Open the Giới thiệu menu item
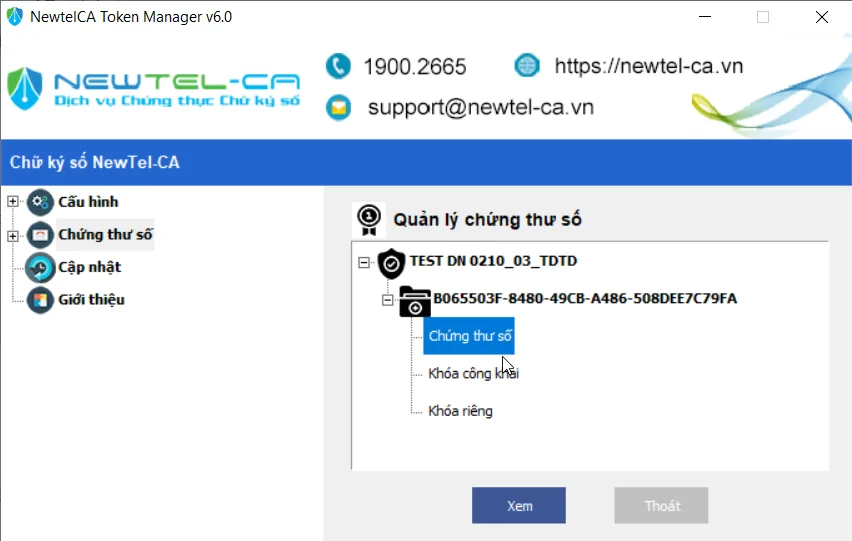This screenshot has width=852, height=541. pyautogui.click(x=91, y=300)
